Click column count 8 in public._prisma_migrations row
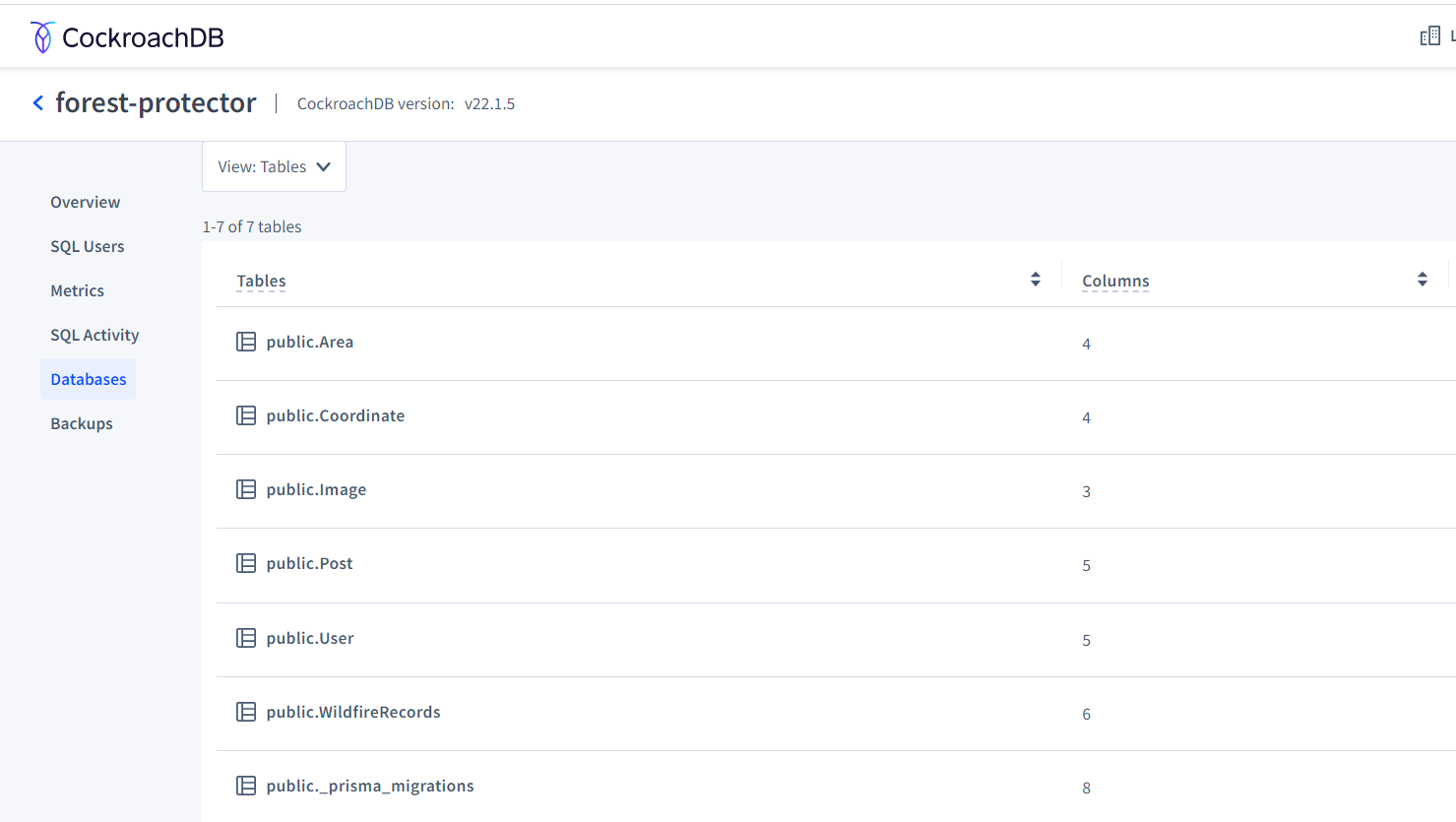 [x=1086, y=788]
